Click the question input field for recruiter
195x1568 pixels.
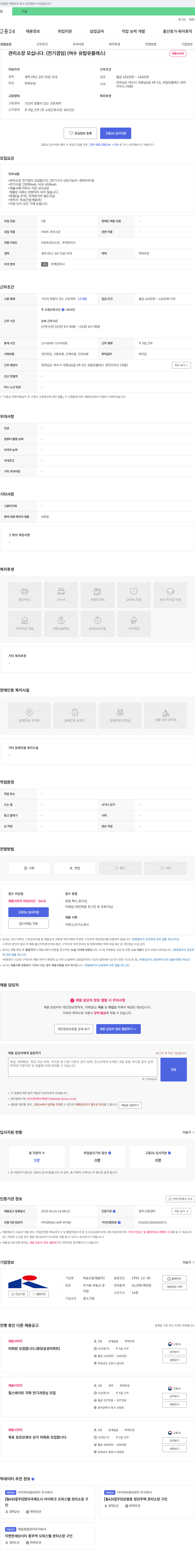click(x=83, y=1067)
